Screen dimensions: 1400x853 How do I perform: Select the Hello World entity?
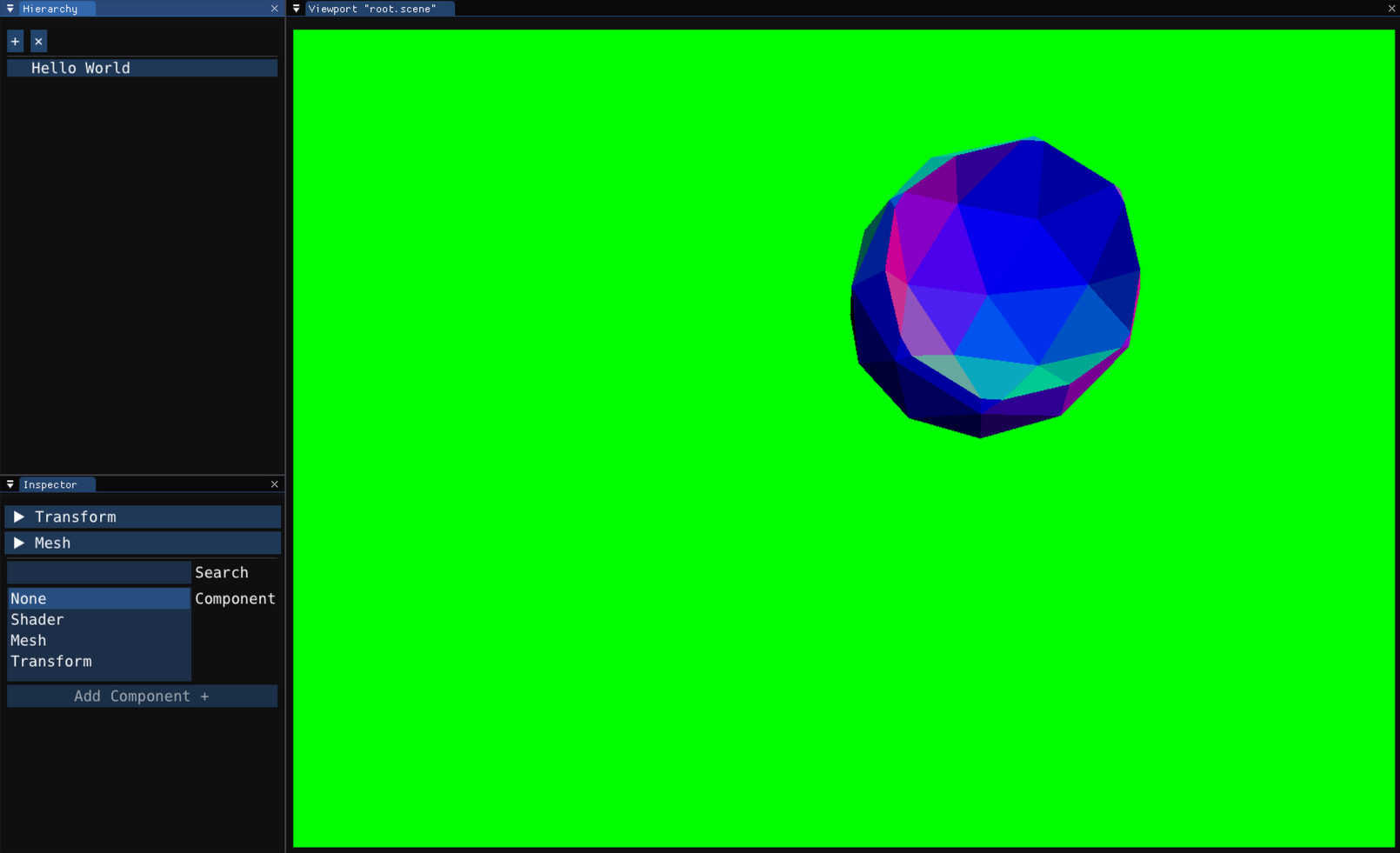pos(143,68)
